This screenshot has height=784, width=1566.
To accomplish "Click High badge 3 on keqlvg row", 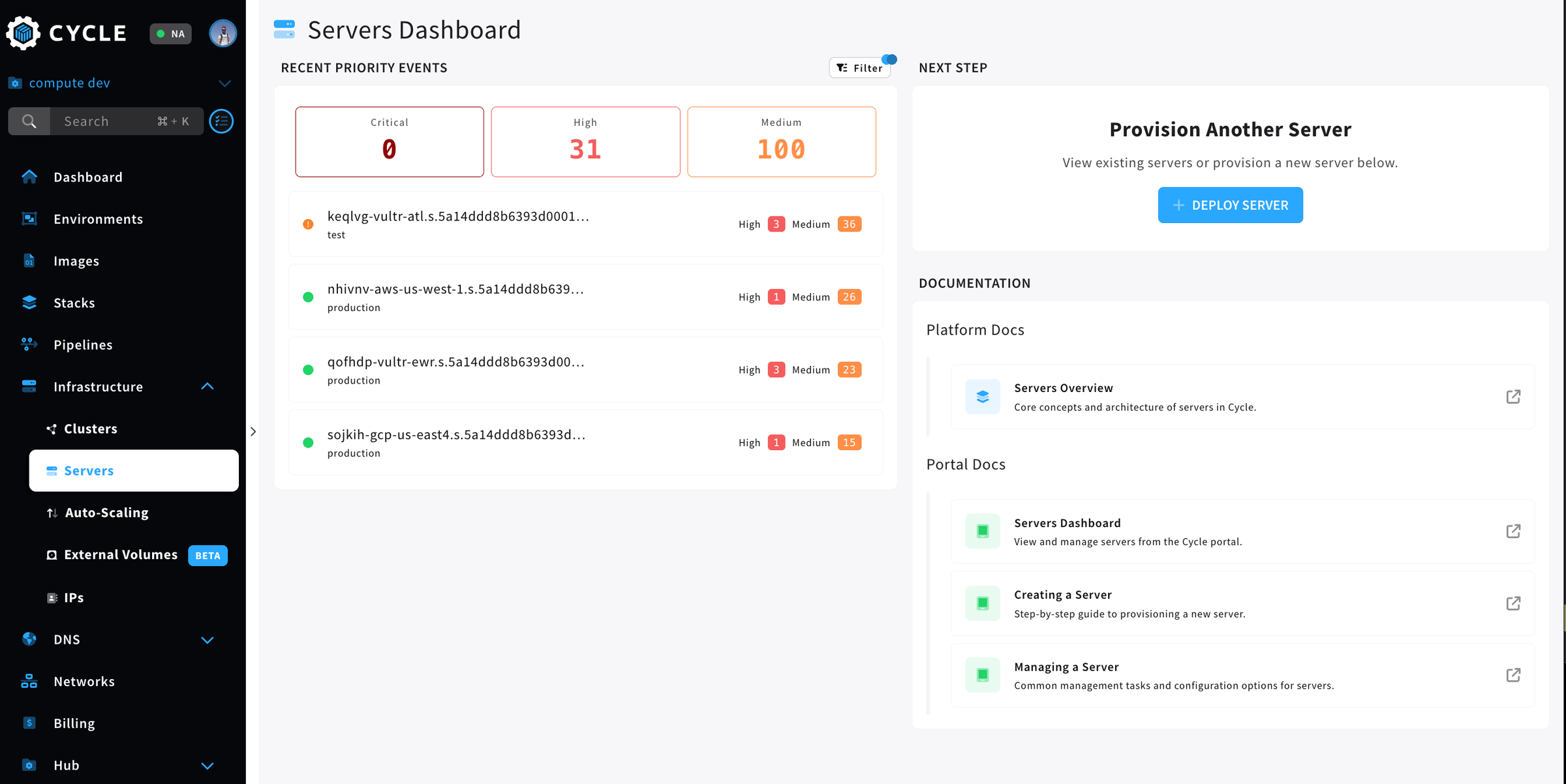I will click(x=776, y=224).
